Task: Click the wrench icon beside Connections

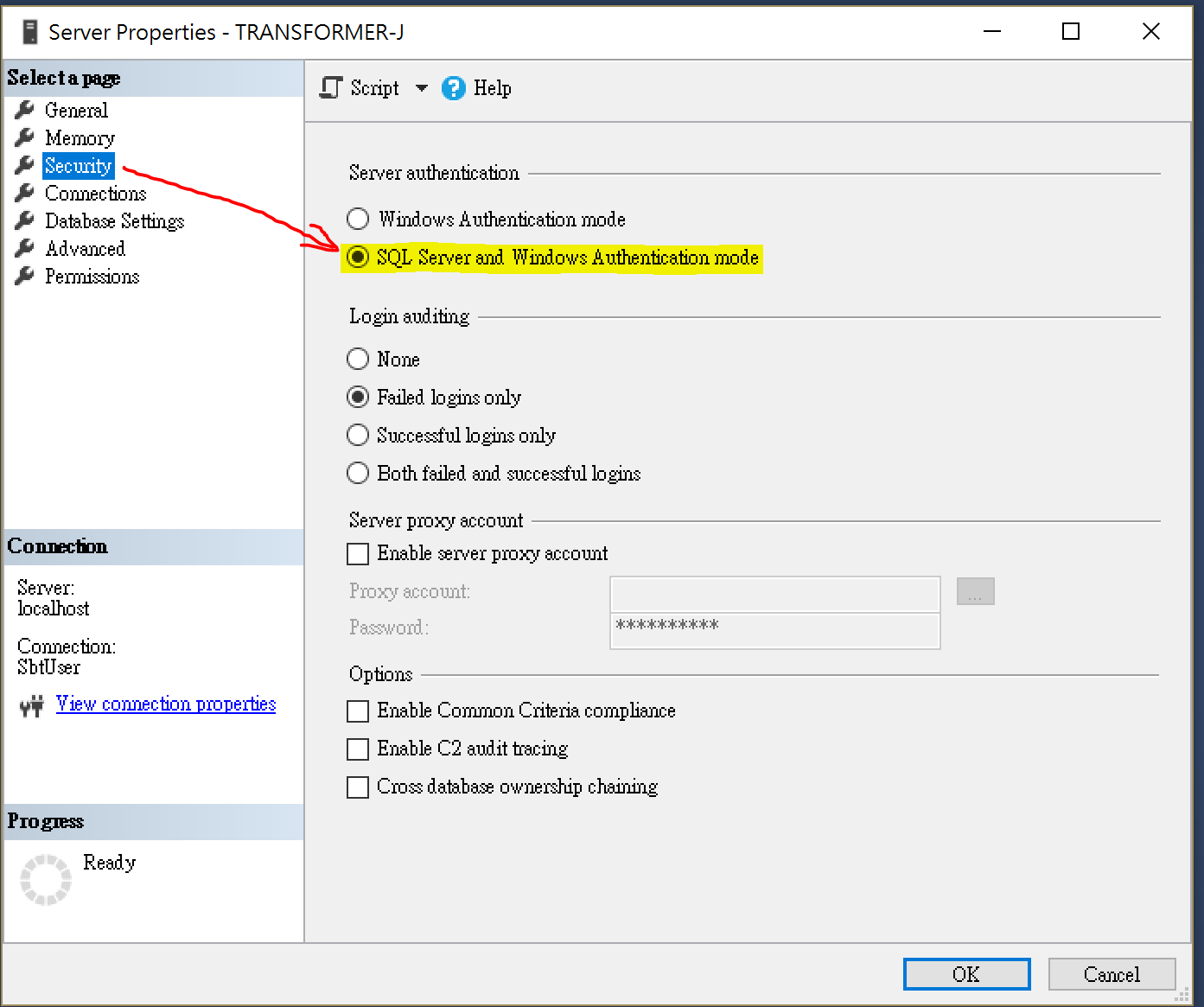Action: 25,193
